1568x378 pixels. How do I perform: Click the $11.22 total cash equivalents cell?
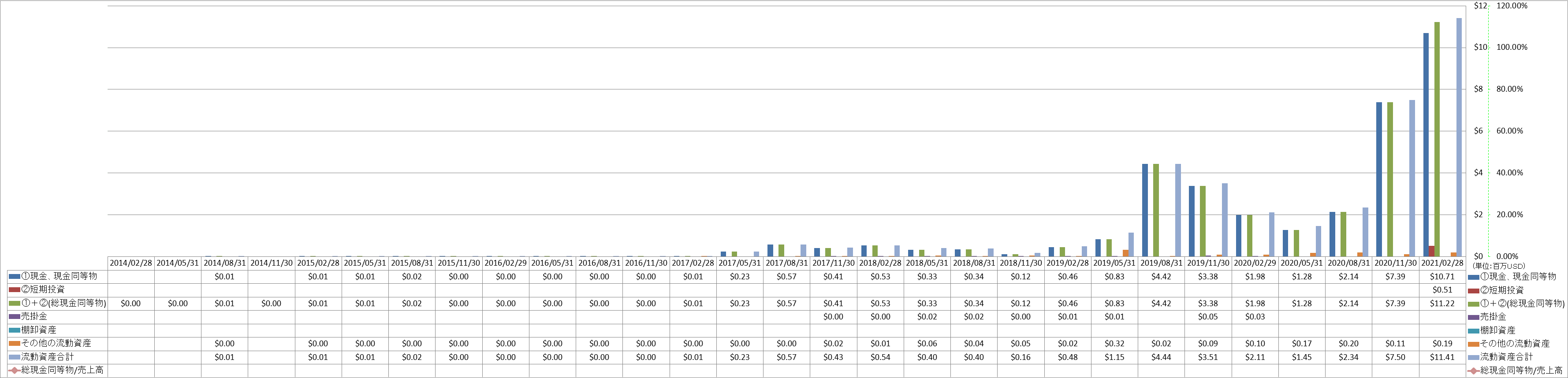pos(1442,303)
